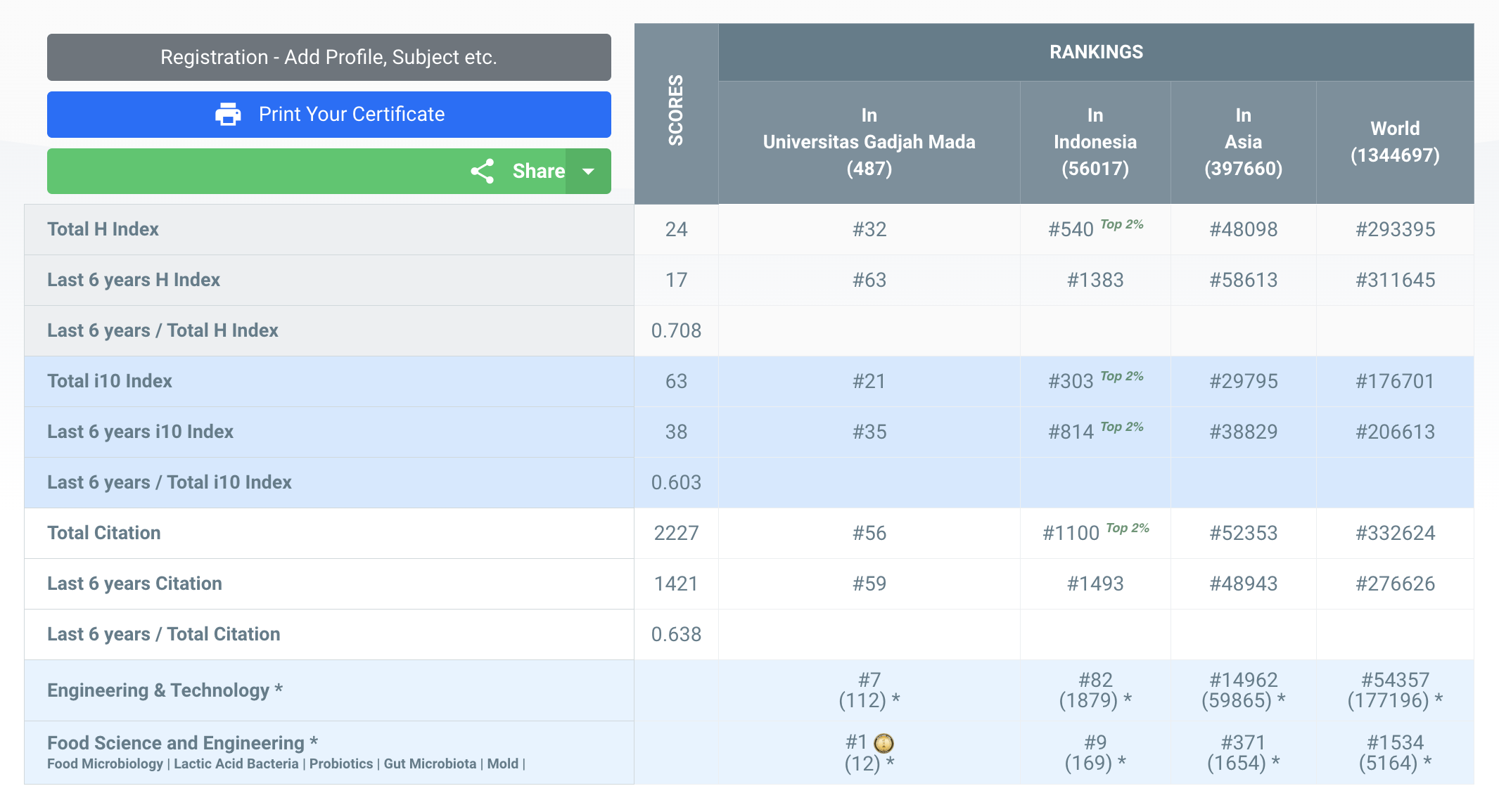
Task: Click the printer icon
Action: [x=228, y=114]
